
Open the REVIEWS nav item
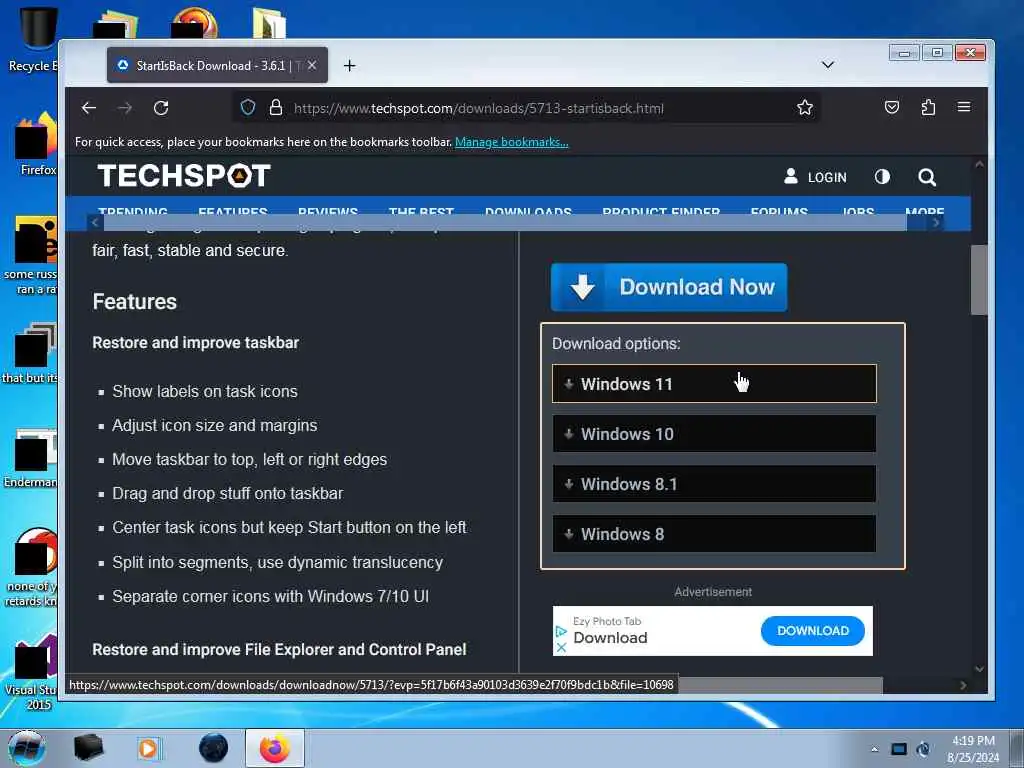pos(328,211)
